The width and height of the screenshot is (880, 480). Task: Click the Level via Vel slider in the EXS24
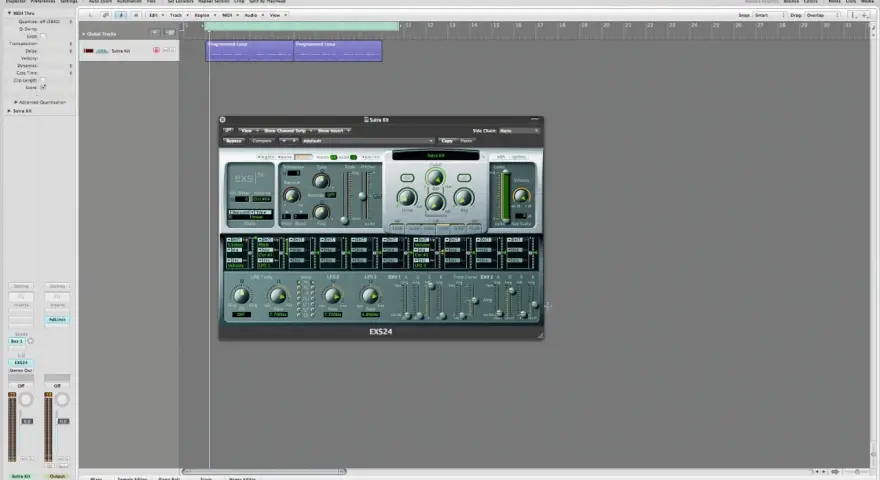click(x=505, y=196)
